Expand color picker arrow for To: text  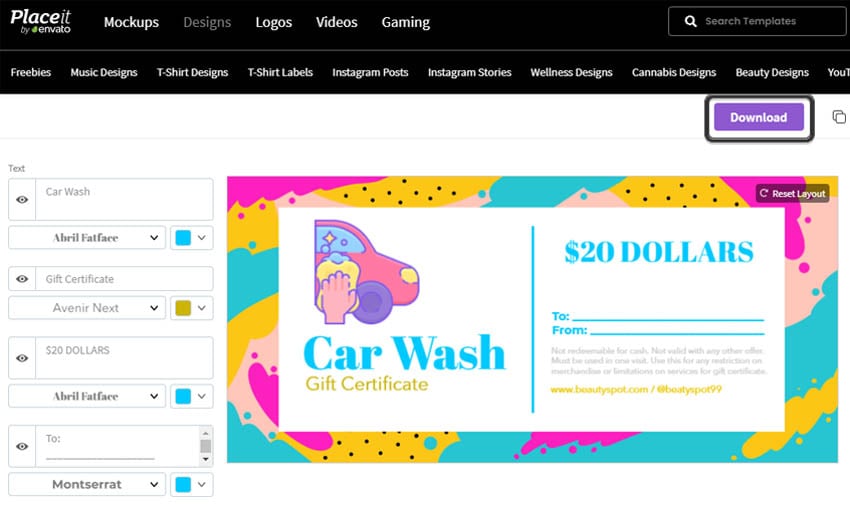click(x=202, y=484)
